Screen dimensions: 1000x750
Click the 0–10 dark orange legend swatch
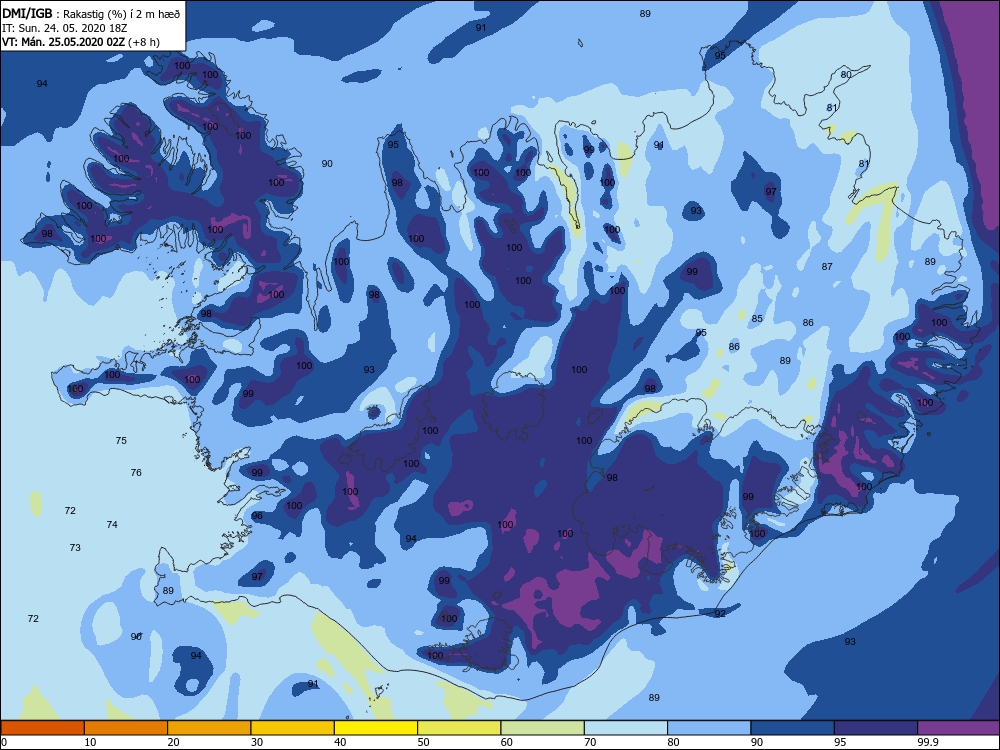click(x=42, y=728)
